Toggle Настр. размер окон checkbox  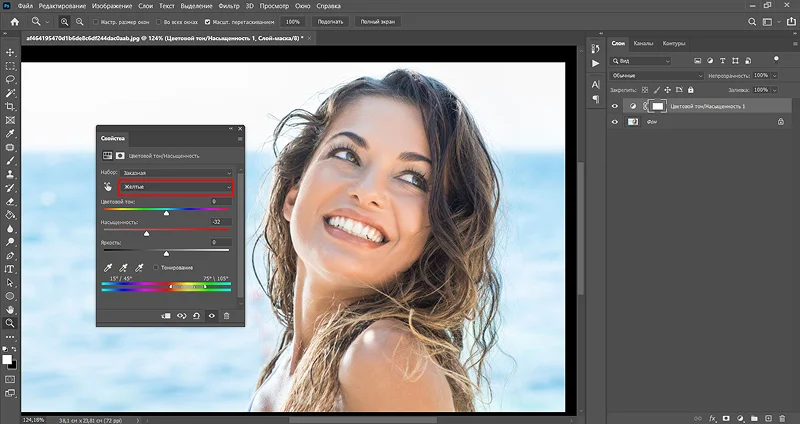pyautogui.click(x=95, y=22)
